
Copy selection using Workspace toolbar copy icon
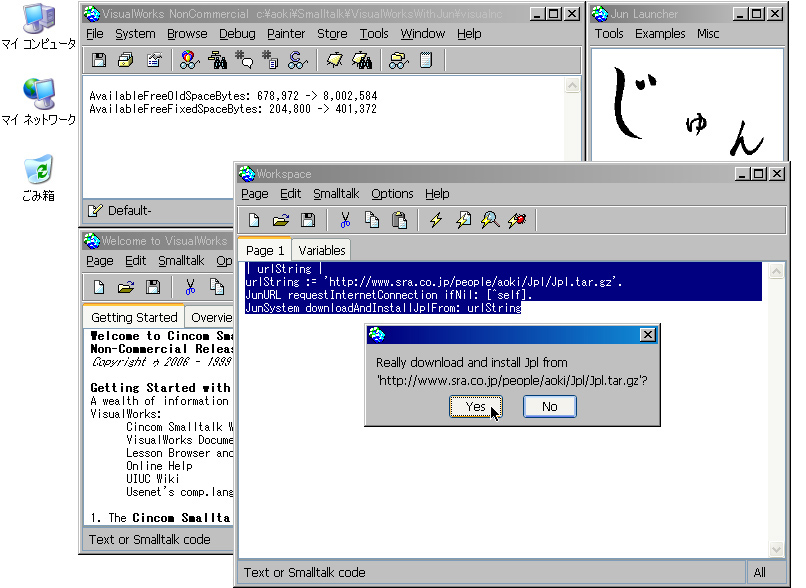pyautogui.click(x=372, y=220)
